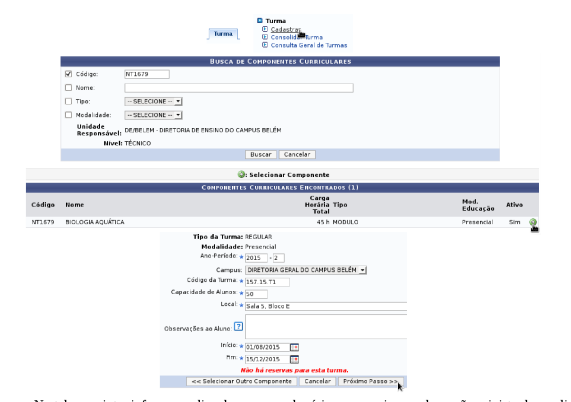Click the help icon beside Observações ao Aluno
571x402 pixels.
click(238, 326)
